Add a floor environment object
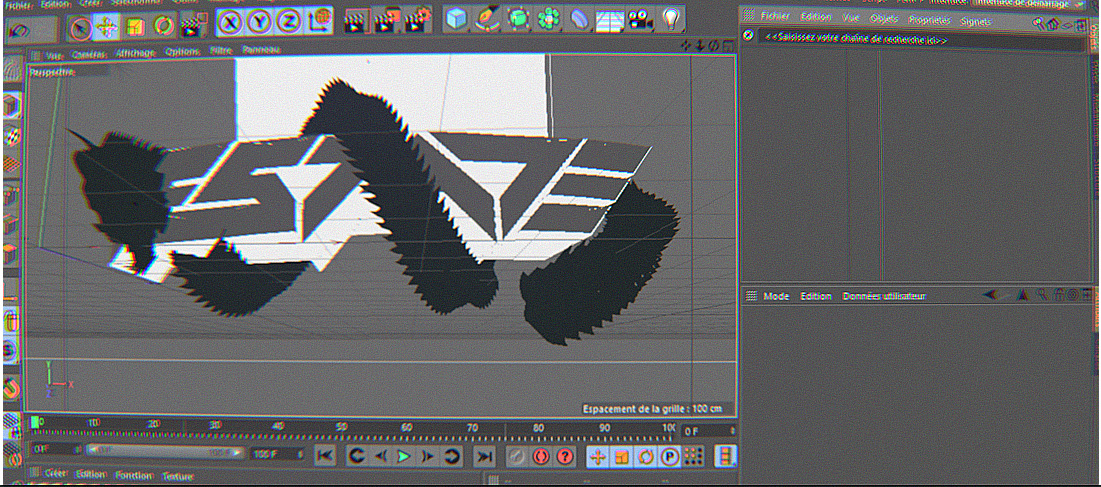Image resolution: width=1101 pixels, height=487 pixels. pyautogui.click(x=609, y=19)
